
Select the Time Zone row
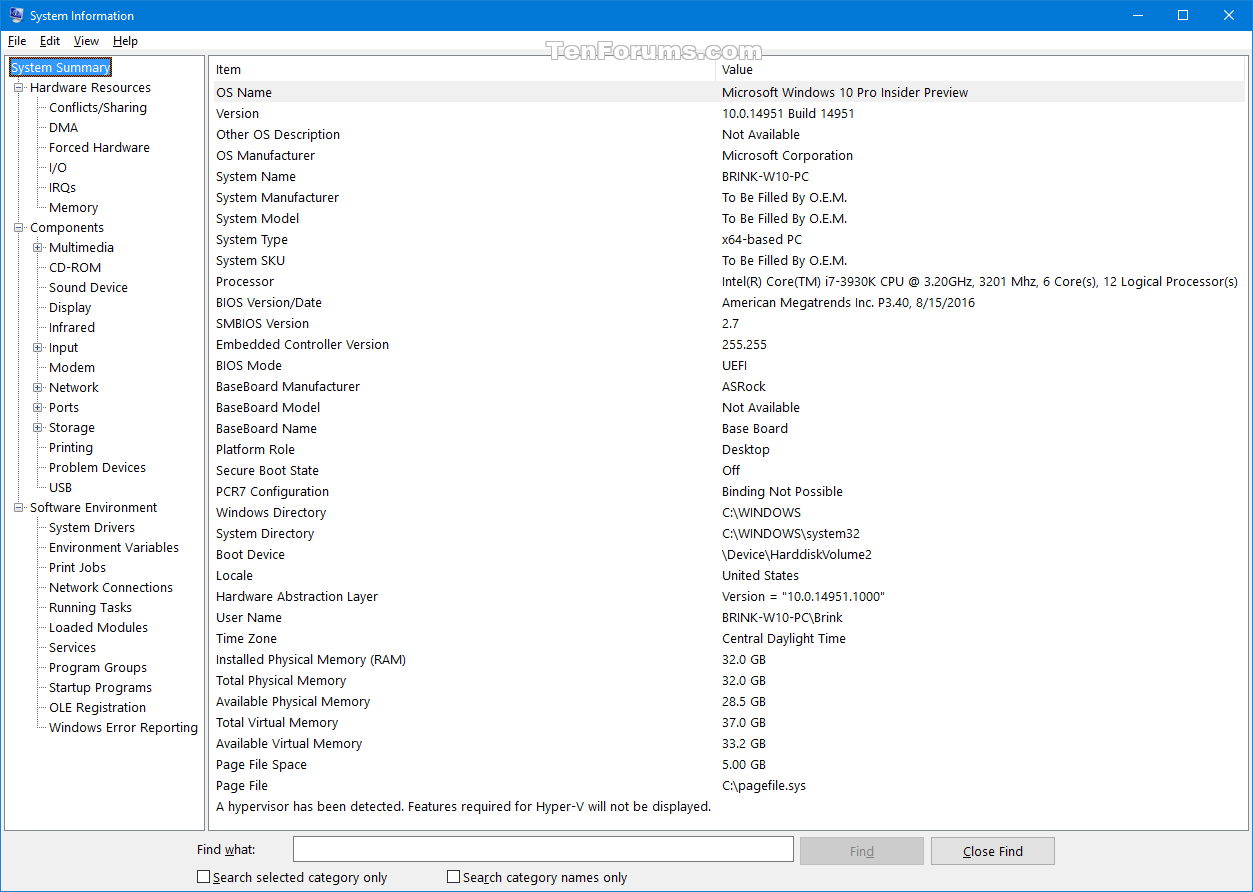click(x=727, y=638)
